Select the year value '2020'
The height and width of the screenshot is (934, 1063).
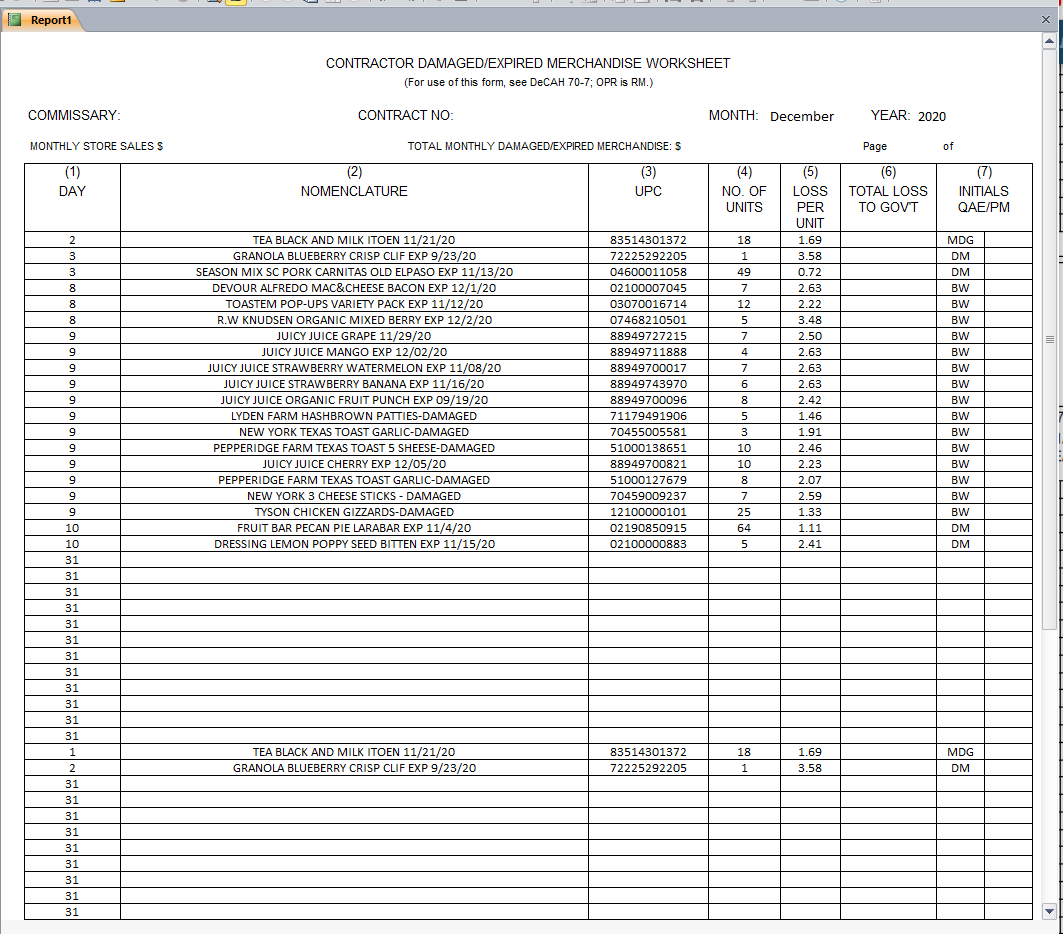pyautogui.click(x=931, y=116)
